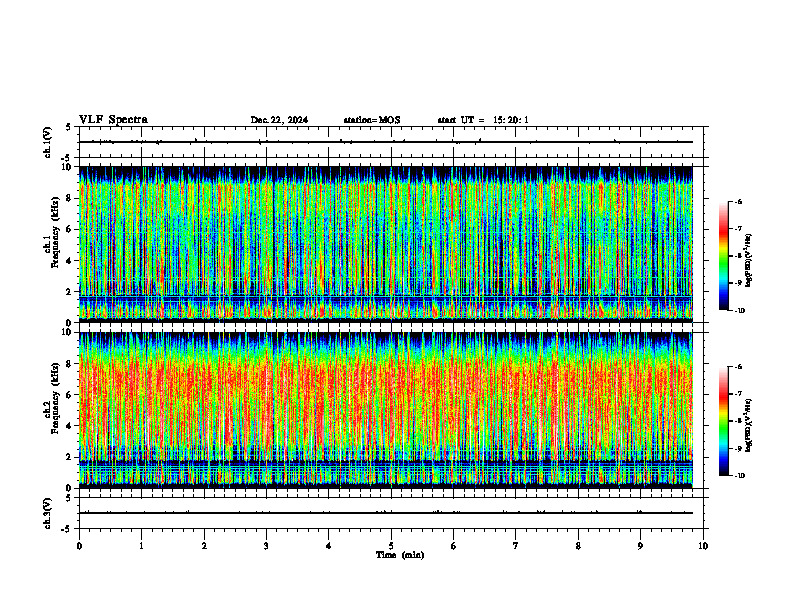
Task: Click the "Time (min)" x-axis label
Action: [400, 555]
